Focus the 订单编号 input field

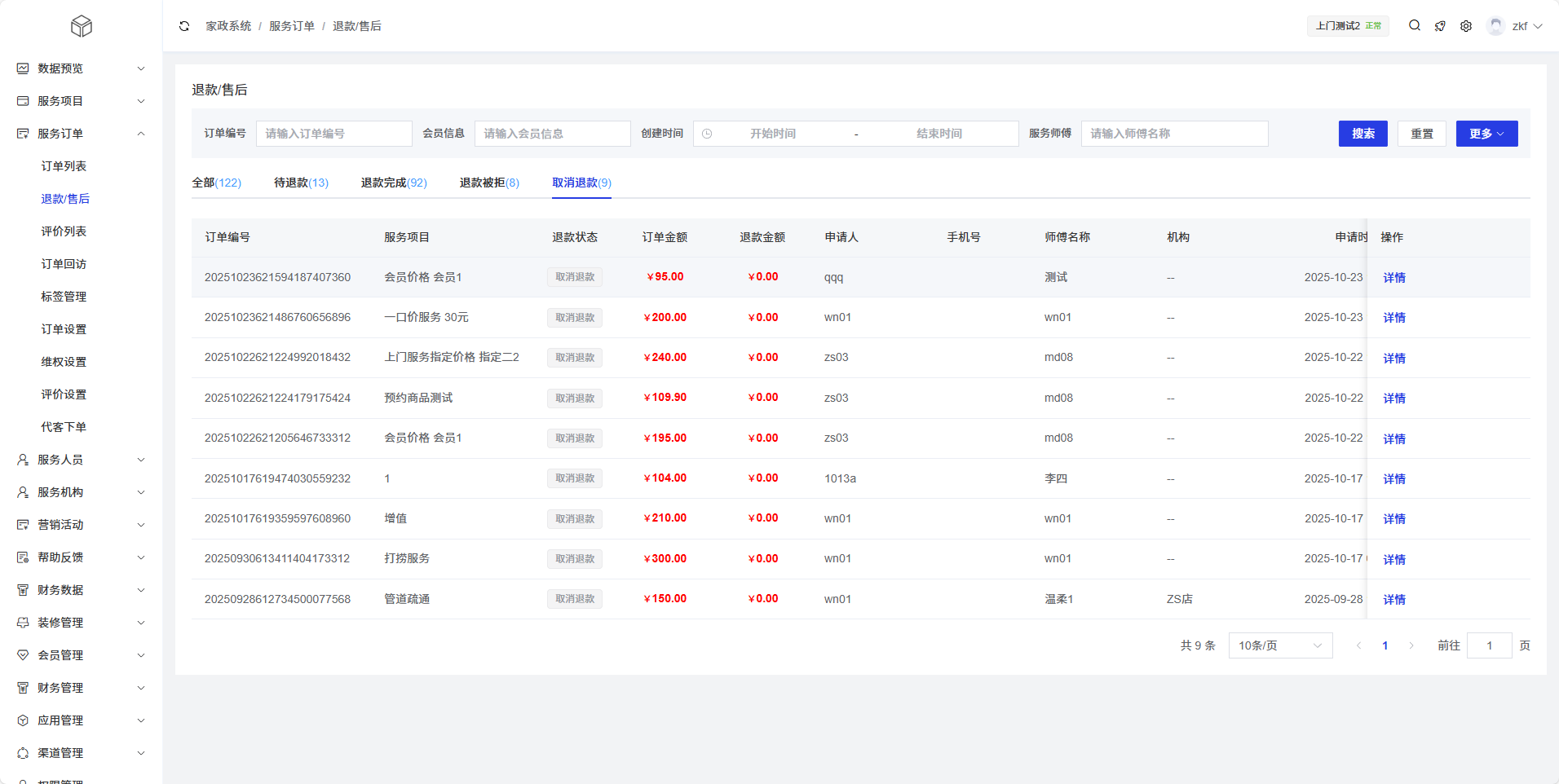(x=333, y=134)
